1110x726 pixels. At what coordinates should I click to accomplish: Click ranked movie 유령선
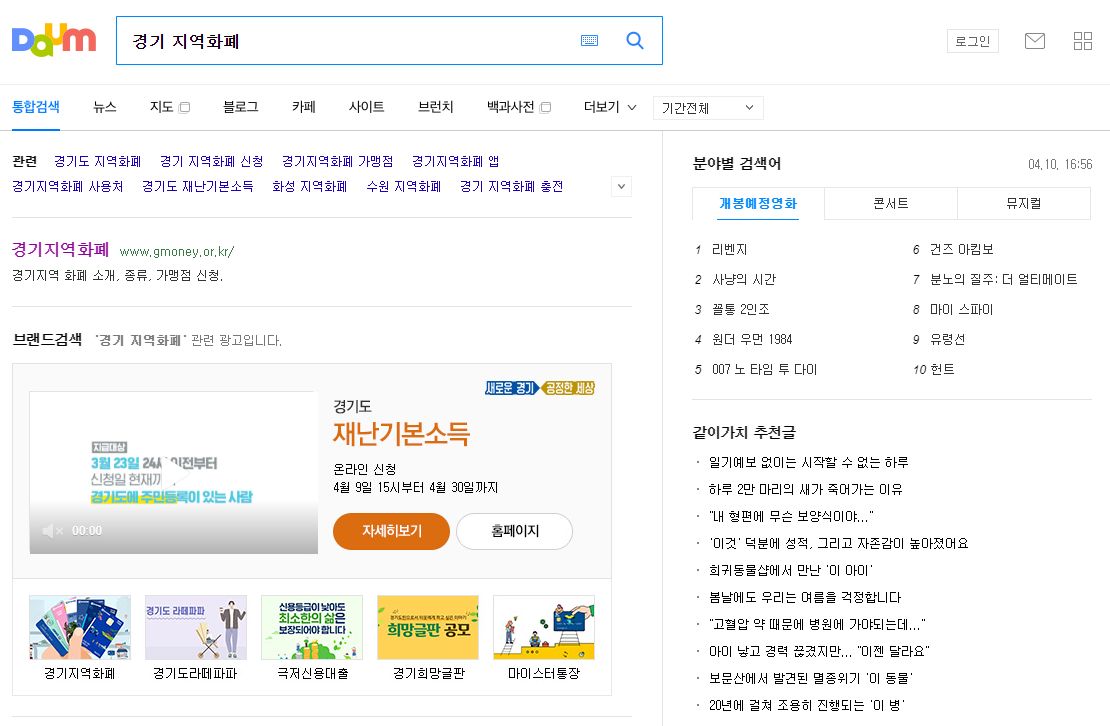(x=947, y=339)
